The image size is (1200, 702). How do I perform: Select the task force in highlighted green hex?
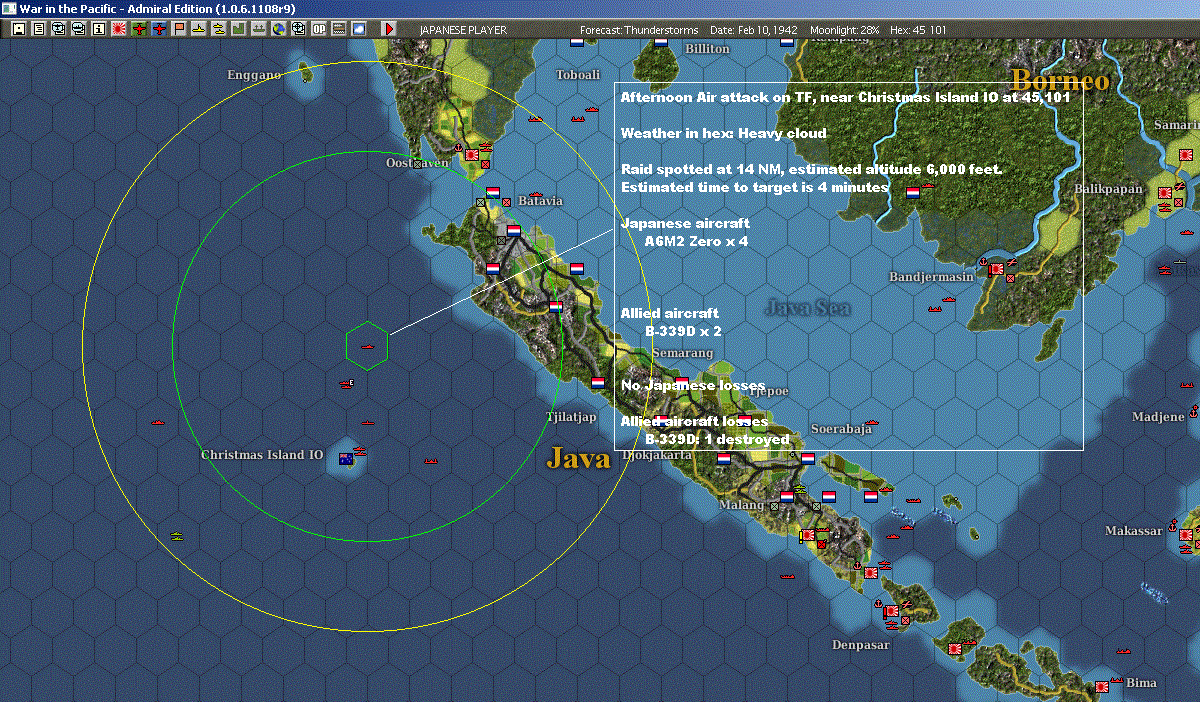(x=367, y=346)
